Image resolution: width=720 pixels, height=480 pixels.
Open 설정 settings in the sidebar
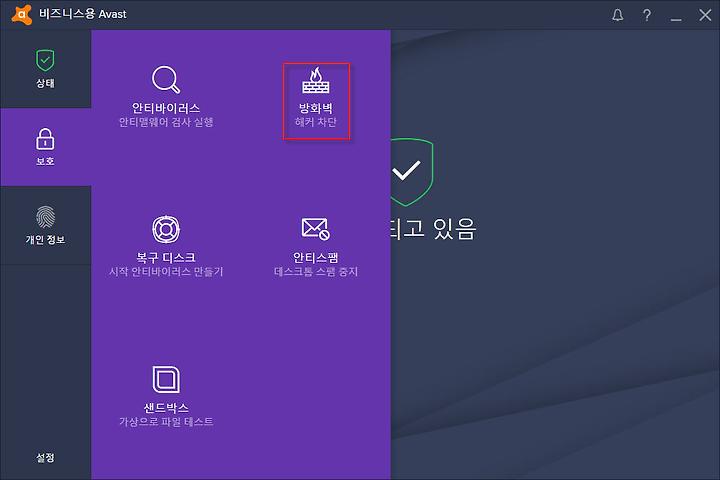[45, 457]
